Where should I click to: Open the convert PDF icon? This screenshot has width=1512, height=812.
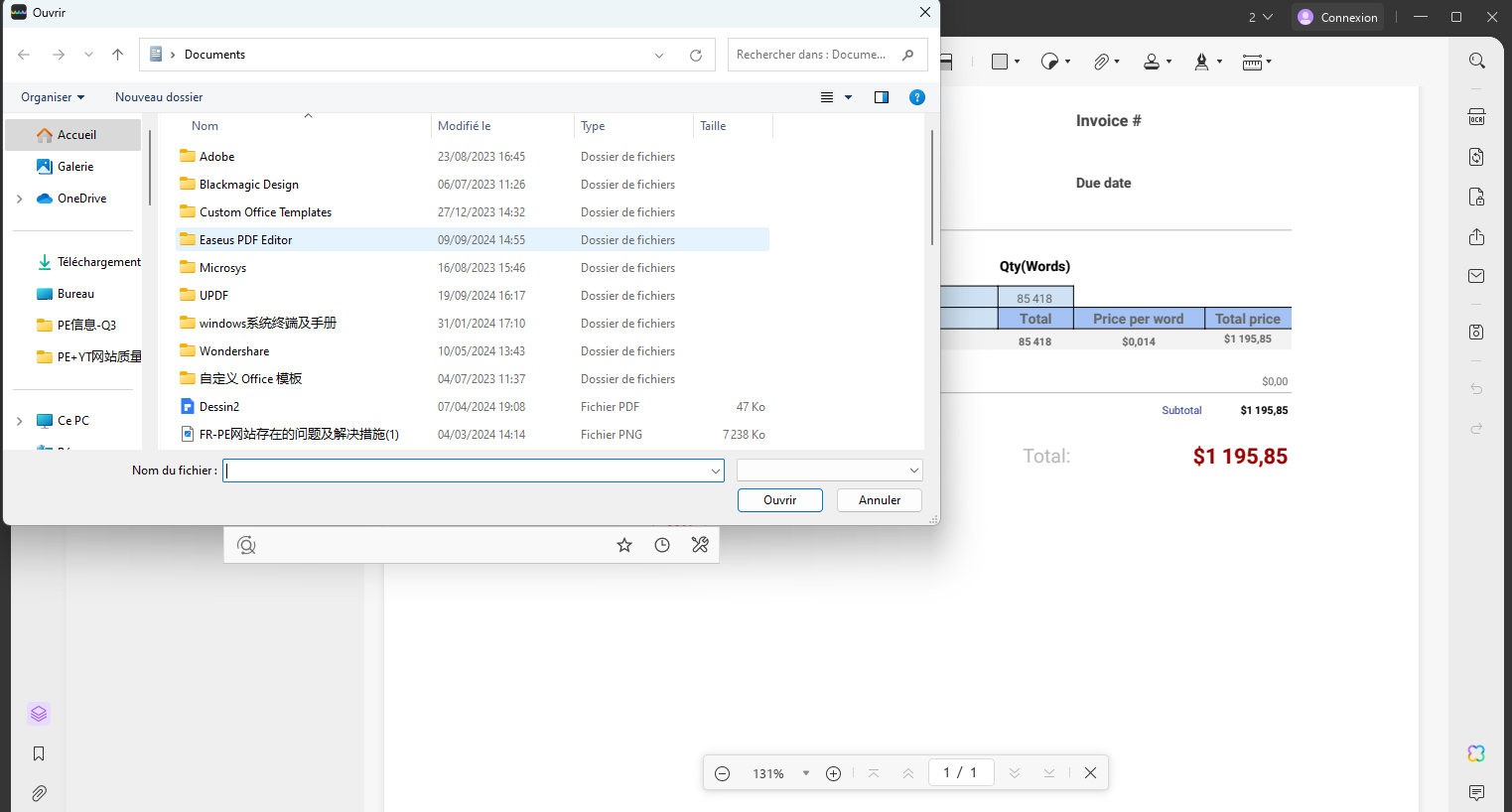pos(1477,157)
